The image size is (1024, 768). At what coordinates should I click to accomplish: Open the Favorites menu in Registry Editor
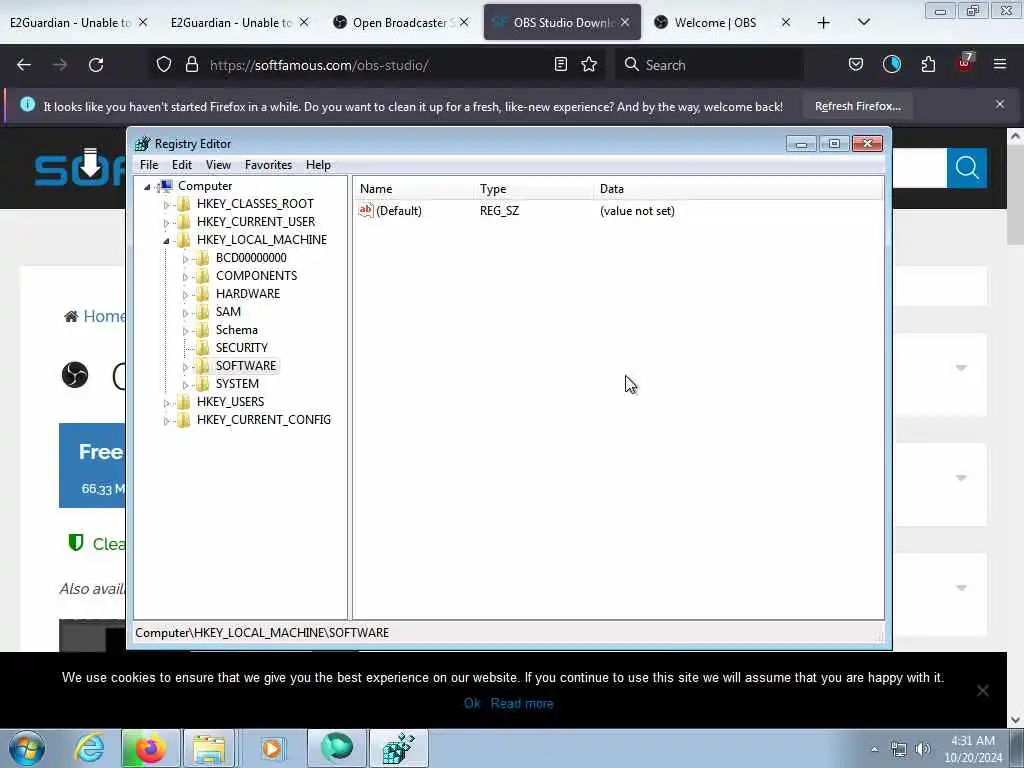pos(268,165)
